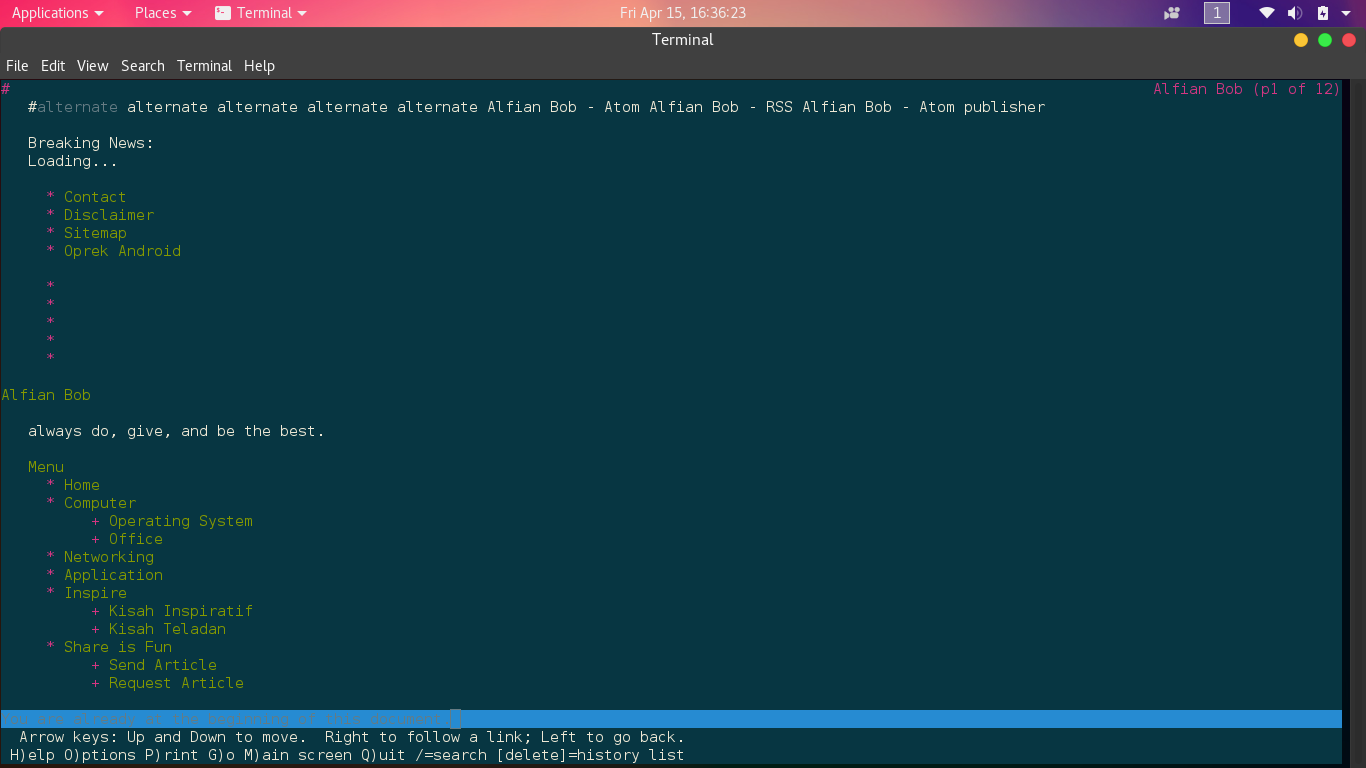Click 'Q)uit' in the bottom command line
The image size is (1366, 768).
383,755
